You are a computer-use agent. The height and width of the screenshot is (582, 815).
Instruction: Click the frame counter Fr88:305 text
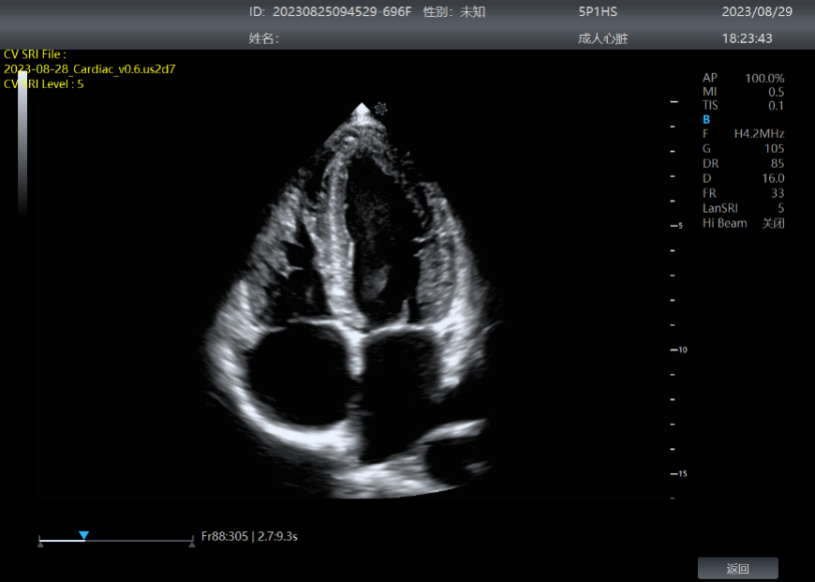coord(225,536)
